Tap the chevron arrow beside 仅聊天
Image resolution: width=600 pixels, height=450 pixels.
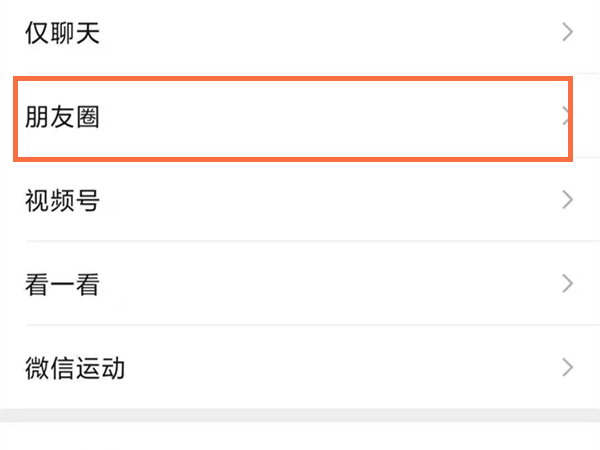(x=568, y=33)
